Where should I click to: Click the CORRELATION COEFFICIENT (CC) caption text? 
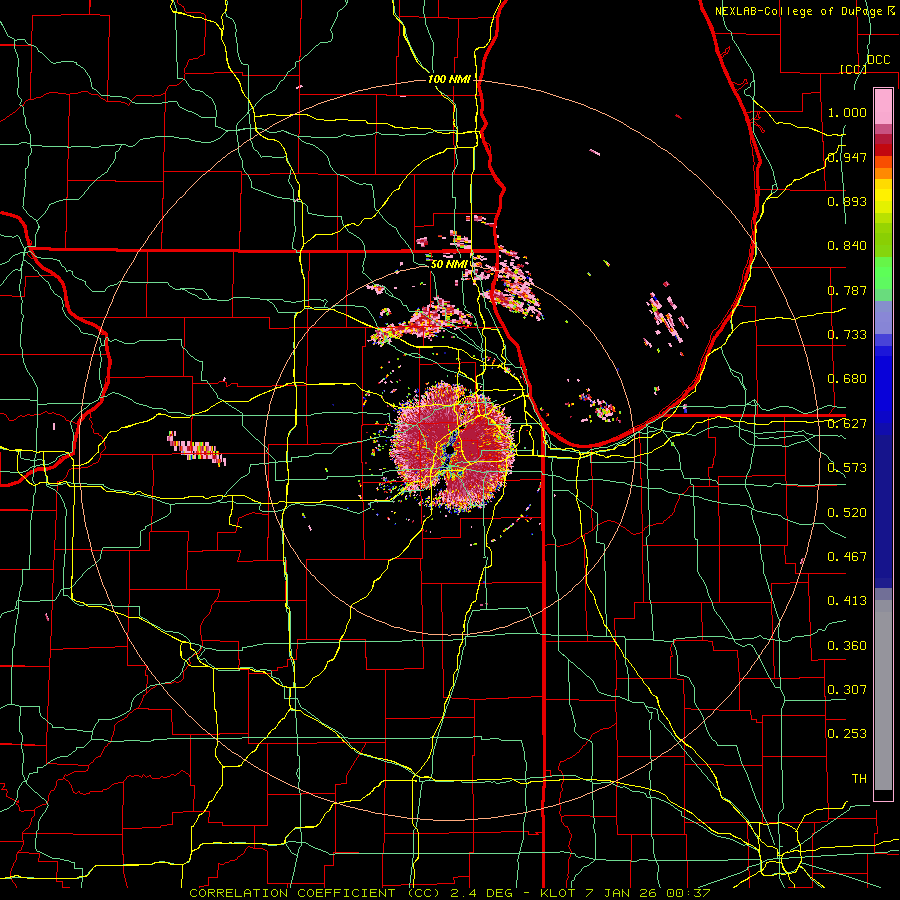315,893
